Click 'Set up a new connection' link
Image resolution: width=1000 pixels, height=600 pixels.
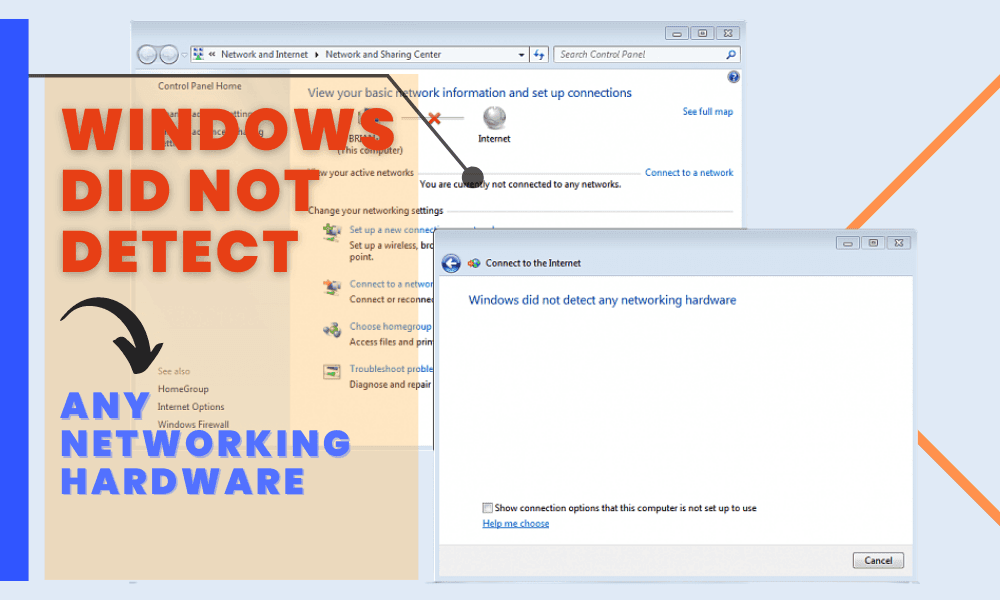click(392, 230)
